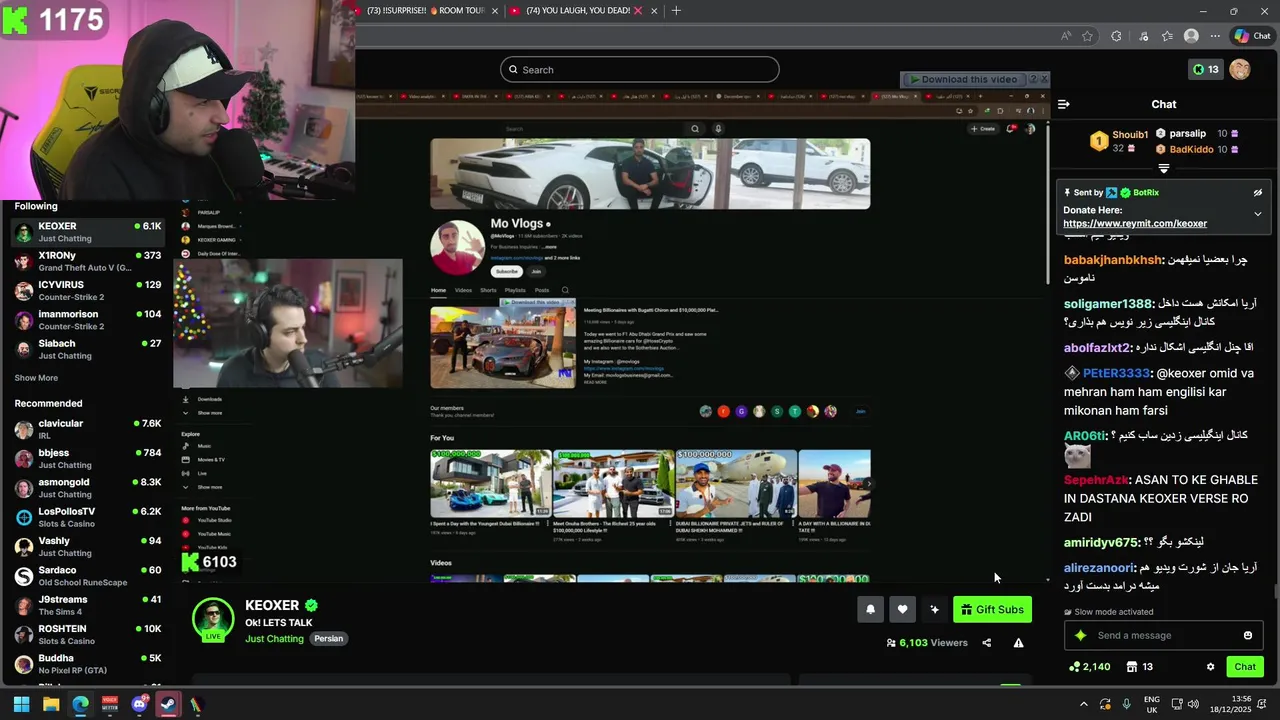Open X1RONy channel in sidebar
Screen dimensions: 1280x720
point(88,261)
